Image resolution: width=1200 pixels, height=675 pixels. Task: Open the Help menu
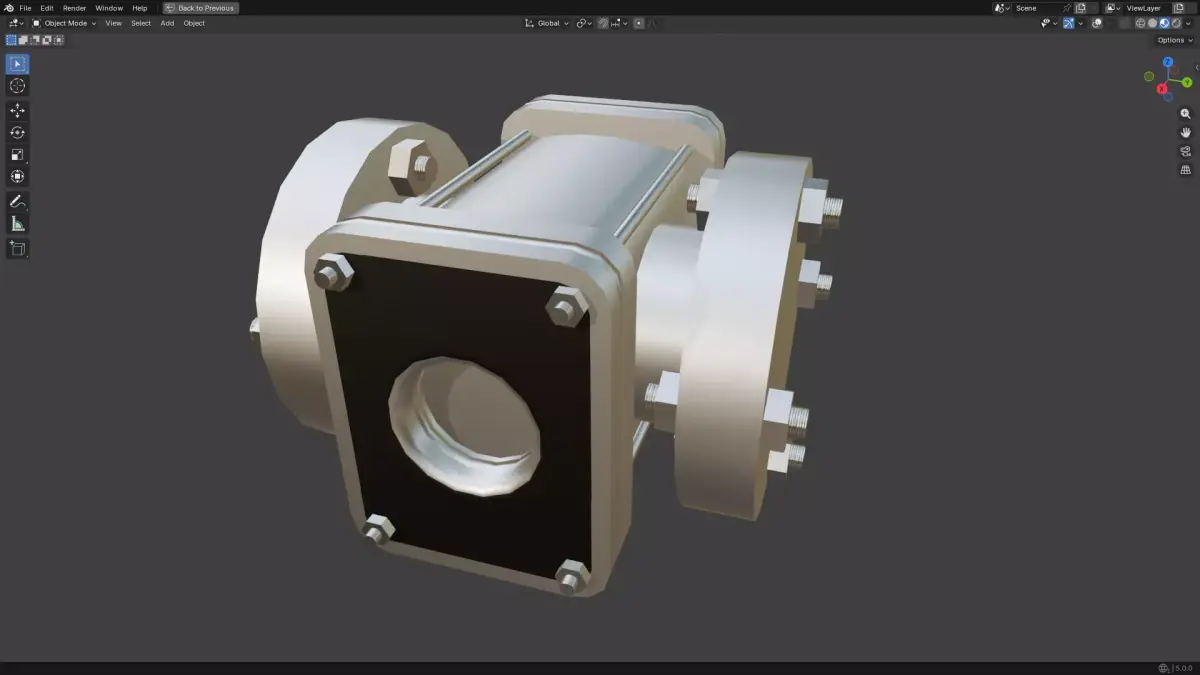tap(140, 8)
